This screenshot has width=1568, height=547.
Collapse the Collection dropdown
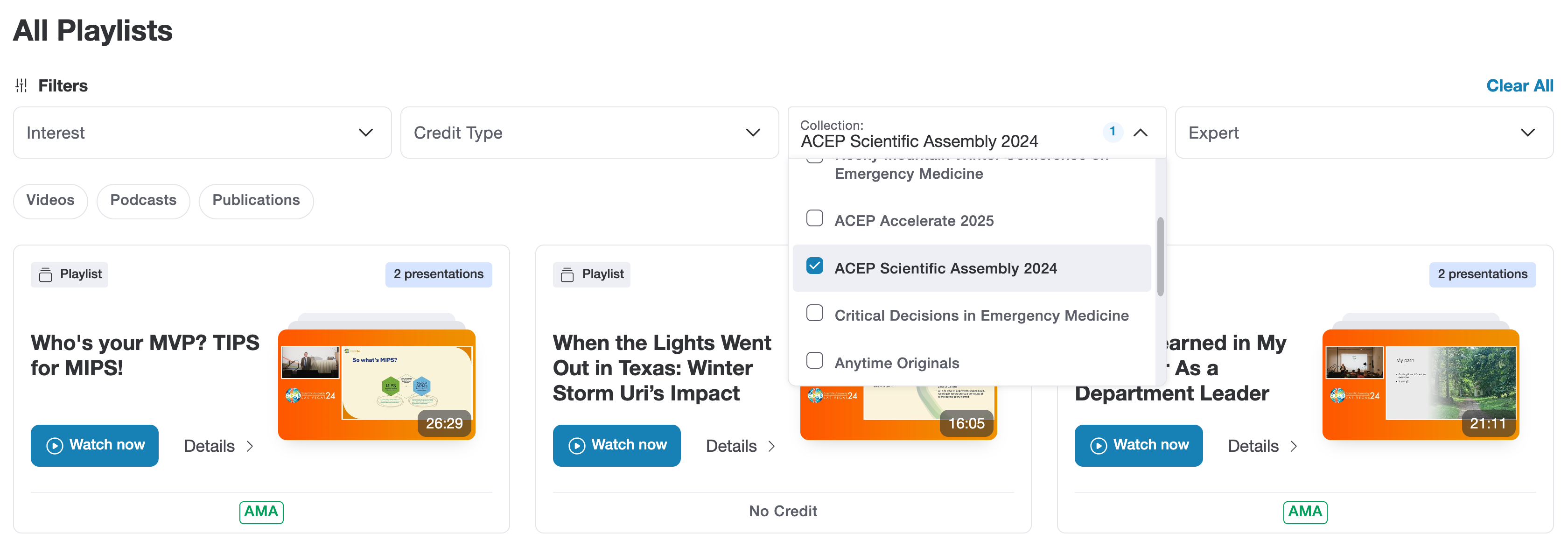(1140, 132)
